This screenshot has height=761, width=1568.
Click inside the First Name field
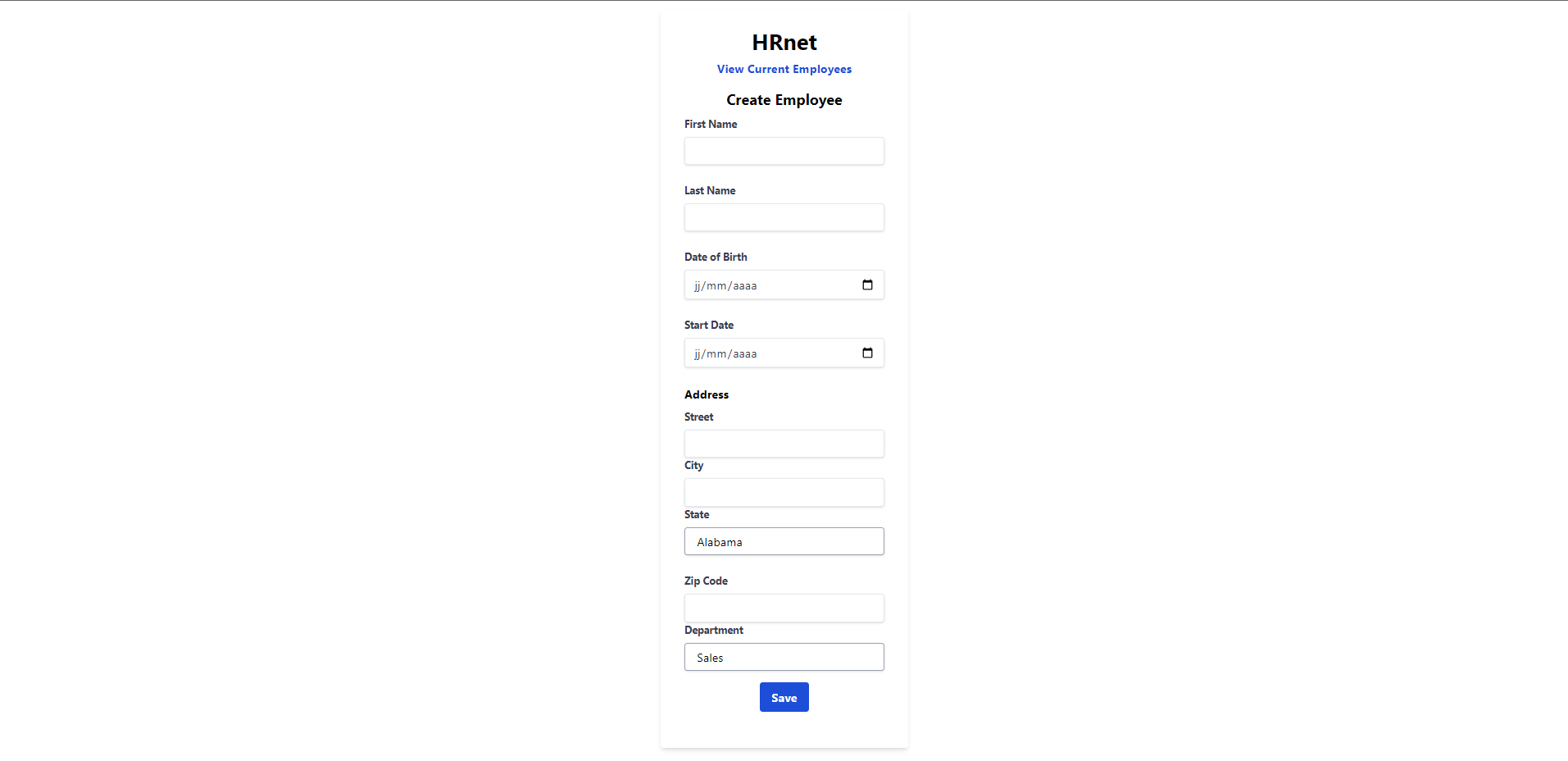tap(784, 151)
